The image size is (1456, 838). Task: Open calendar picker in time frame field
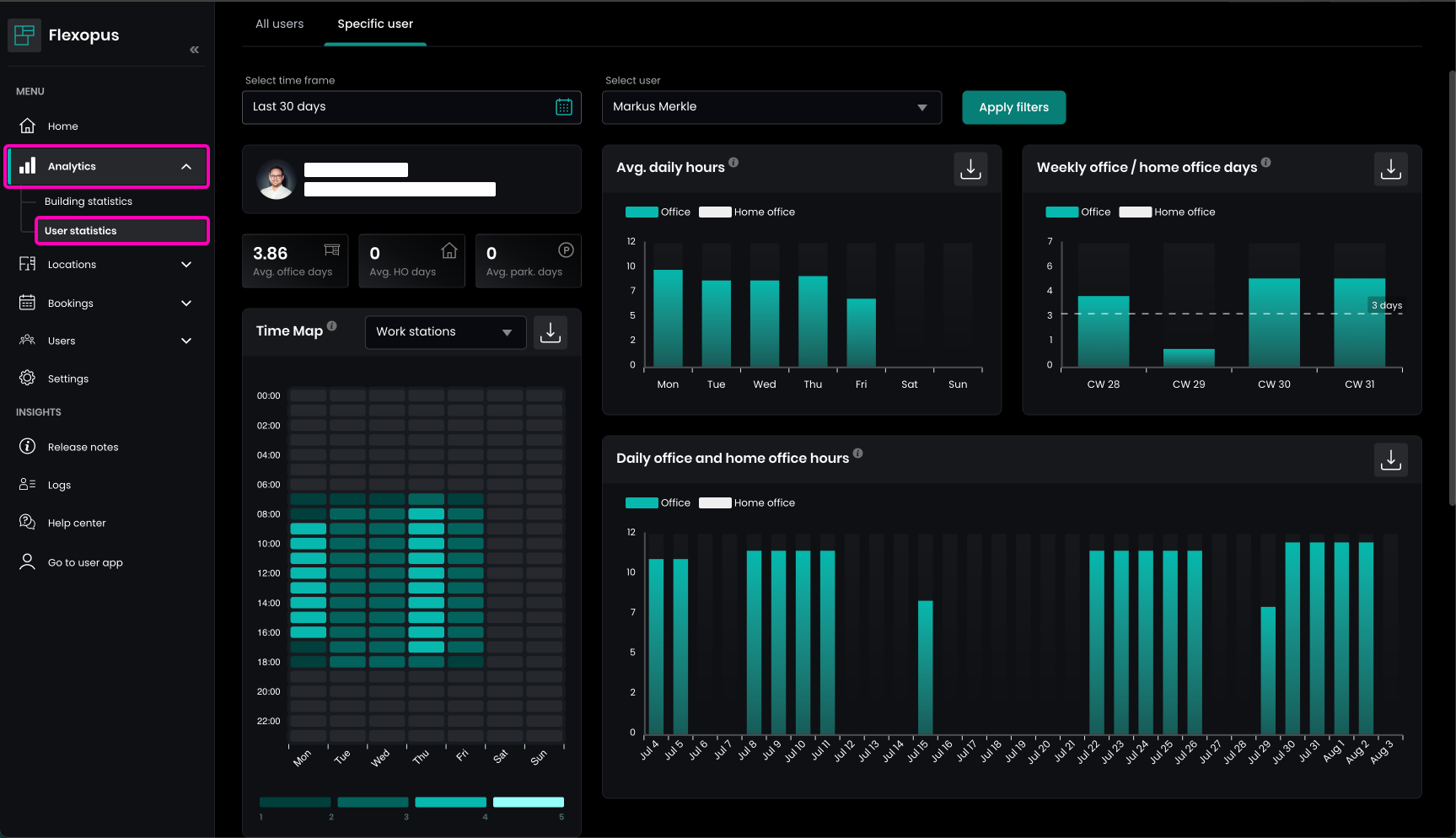(564, 107)
